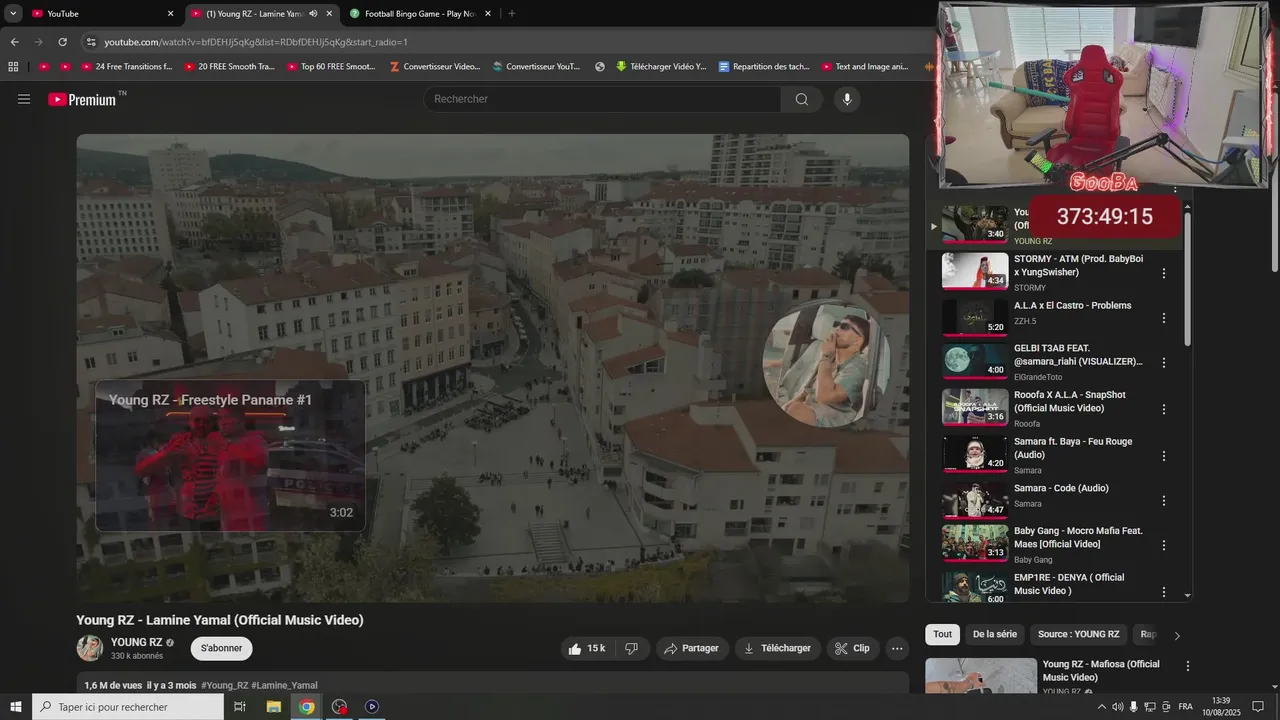The width and height of the screenshot is (1280, 720).
Task: Click the Partager share button
Action: click(692, 648)
